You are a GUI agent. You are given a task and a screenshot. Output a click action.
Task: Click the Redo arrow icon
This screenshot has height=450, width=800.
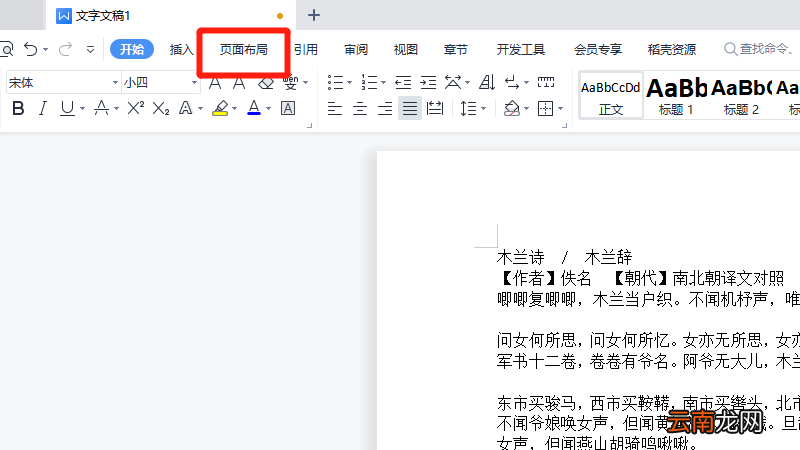tap(65, 49)
